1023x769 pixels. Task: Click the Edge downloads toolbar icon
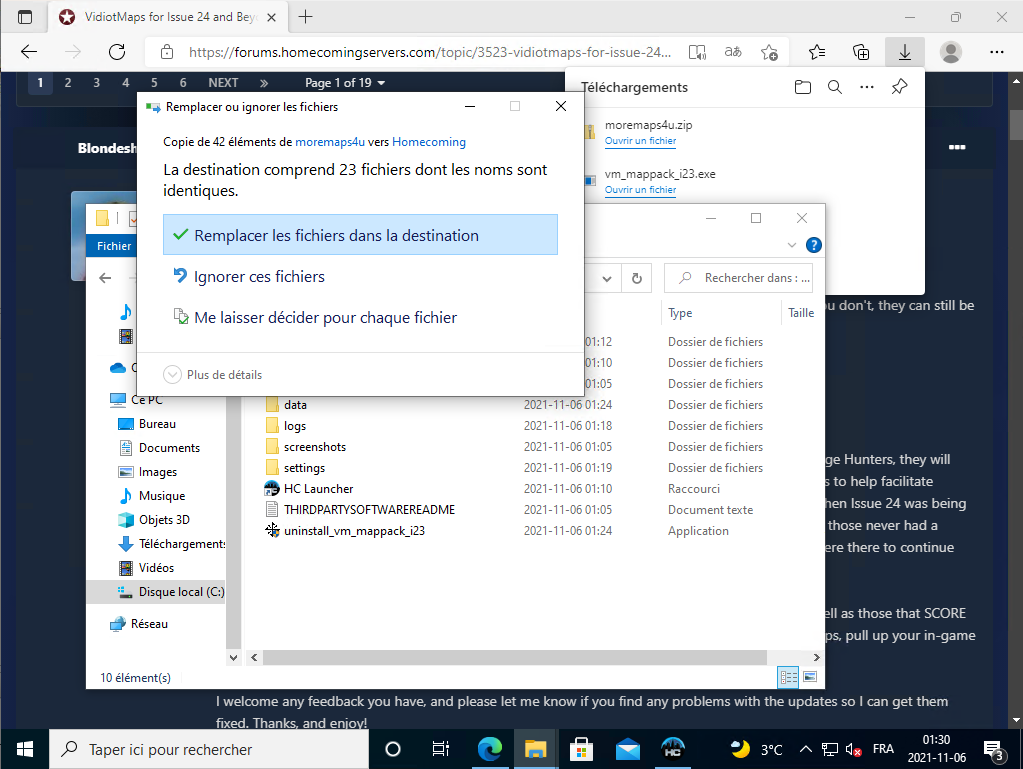(904, 52)
